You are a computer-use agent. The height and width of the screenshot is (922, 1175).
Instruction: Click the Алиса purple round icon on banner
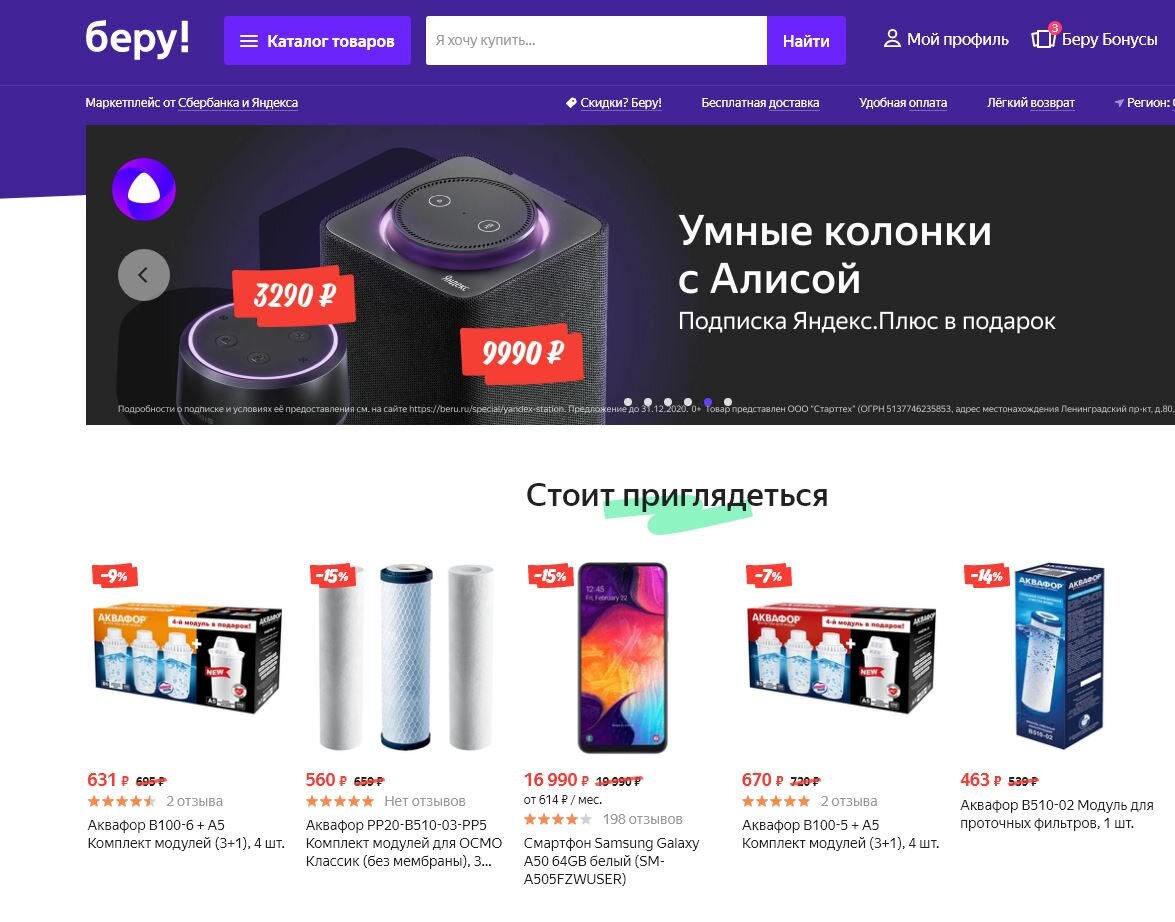click(x=144, y=189)
